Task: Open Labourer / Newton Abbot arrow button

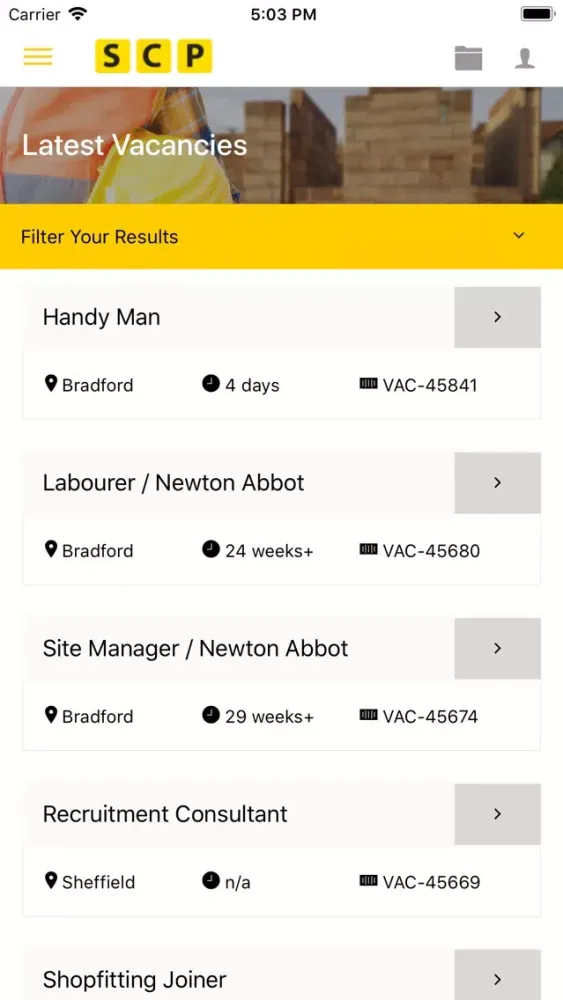Action: pos(497,483)
